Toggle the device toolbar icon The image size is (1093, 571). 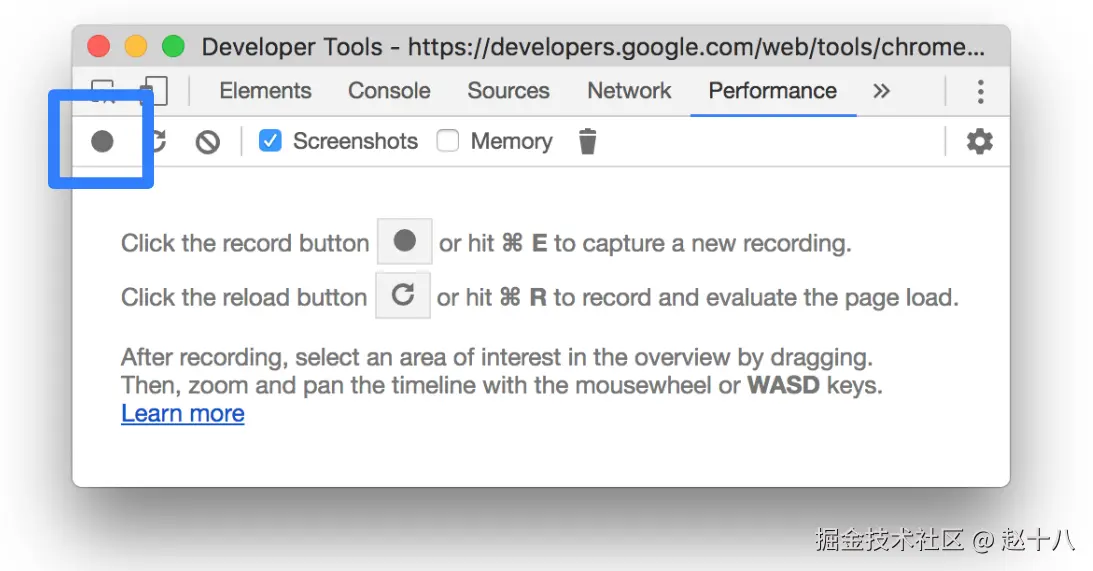[x=155, y=91]
